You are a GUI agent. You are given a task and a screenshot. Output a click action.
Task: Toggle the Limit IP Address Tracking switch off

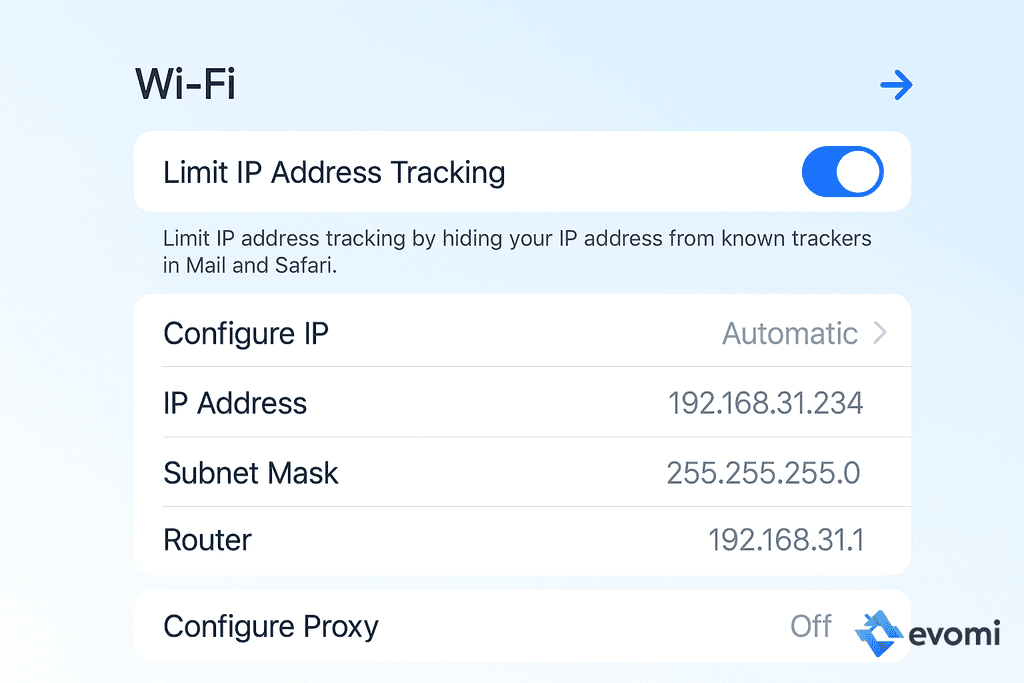pyautogui.click(x=842, y=171)
